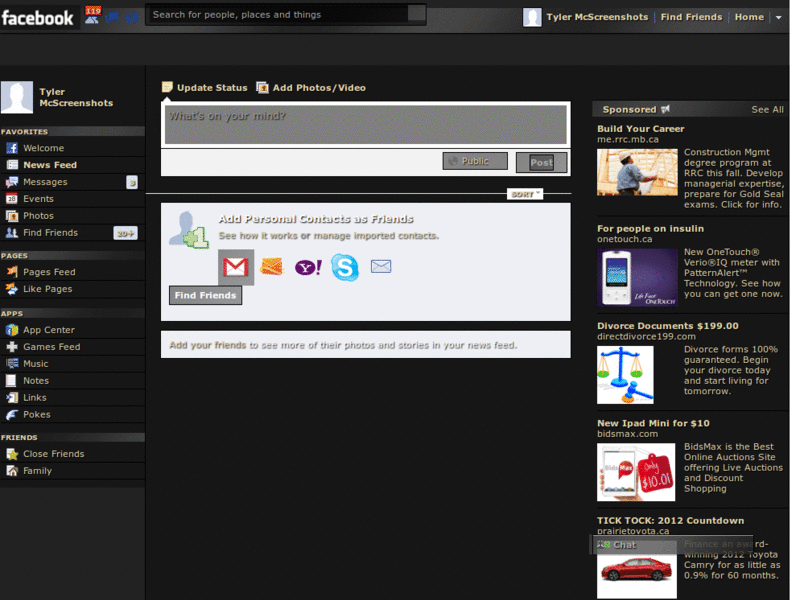
Task: Select the other email envelope icon
Action: pyautogui.click(x=381, y=266)
